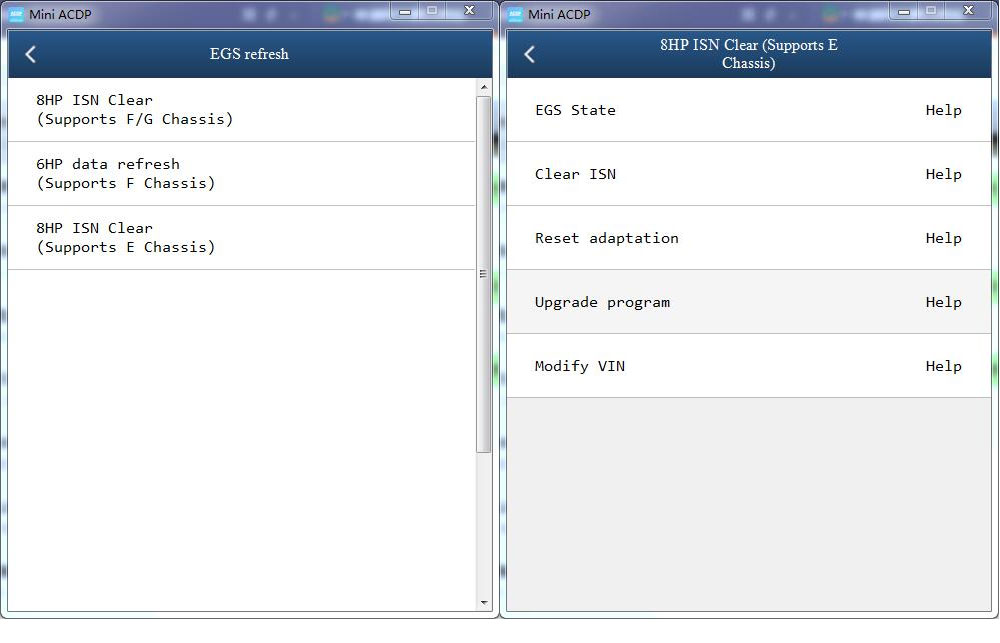View Help for Reset adaptation
Image resolution: width=1000 pixels, height=643 pixels.
click(943, 238)
